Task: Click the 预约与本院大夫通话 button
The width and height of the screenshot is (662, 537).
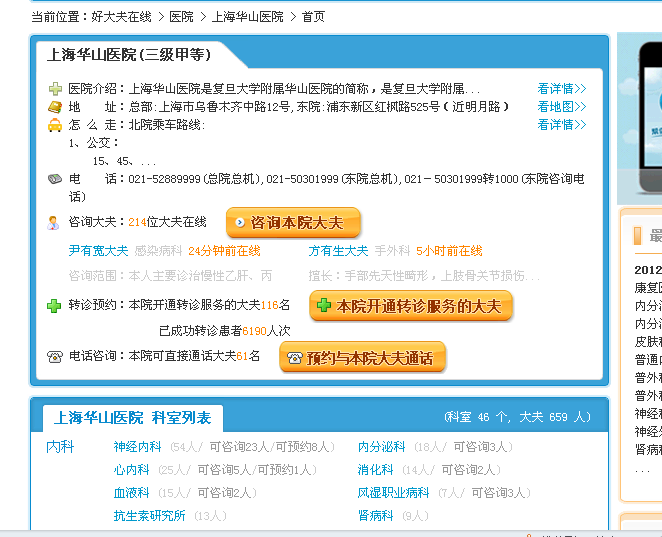Action: (363, 358)
